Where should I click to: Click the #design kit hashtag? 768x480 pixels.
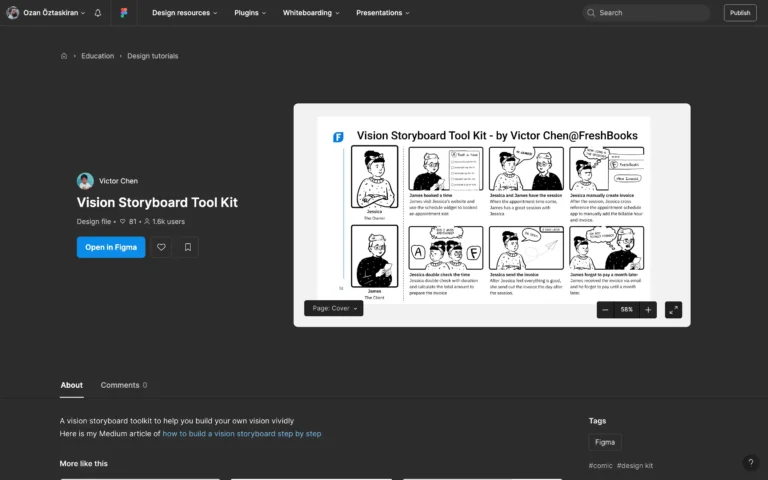[x=635, y=465]
